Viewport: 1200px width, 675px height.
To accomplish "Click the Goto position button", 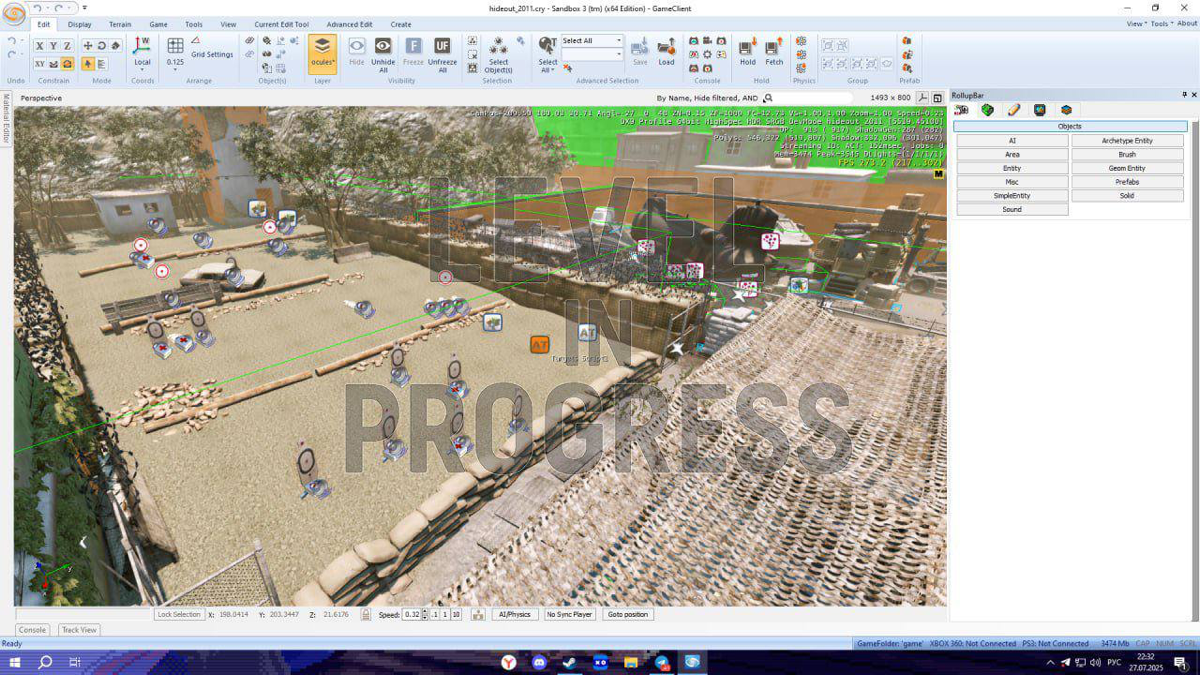I will click(628, 614).
